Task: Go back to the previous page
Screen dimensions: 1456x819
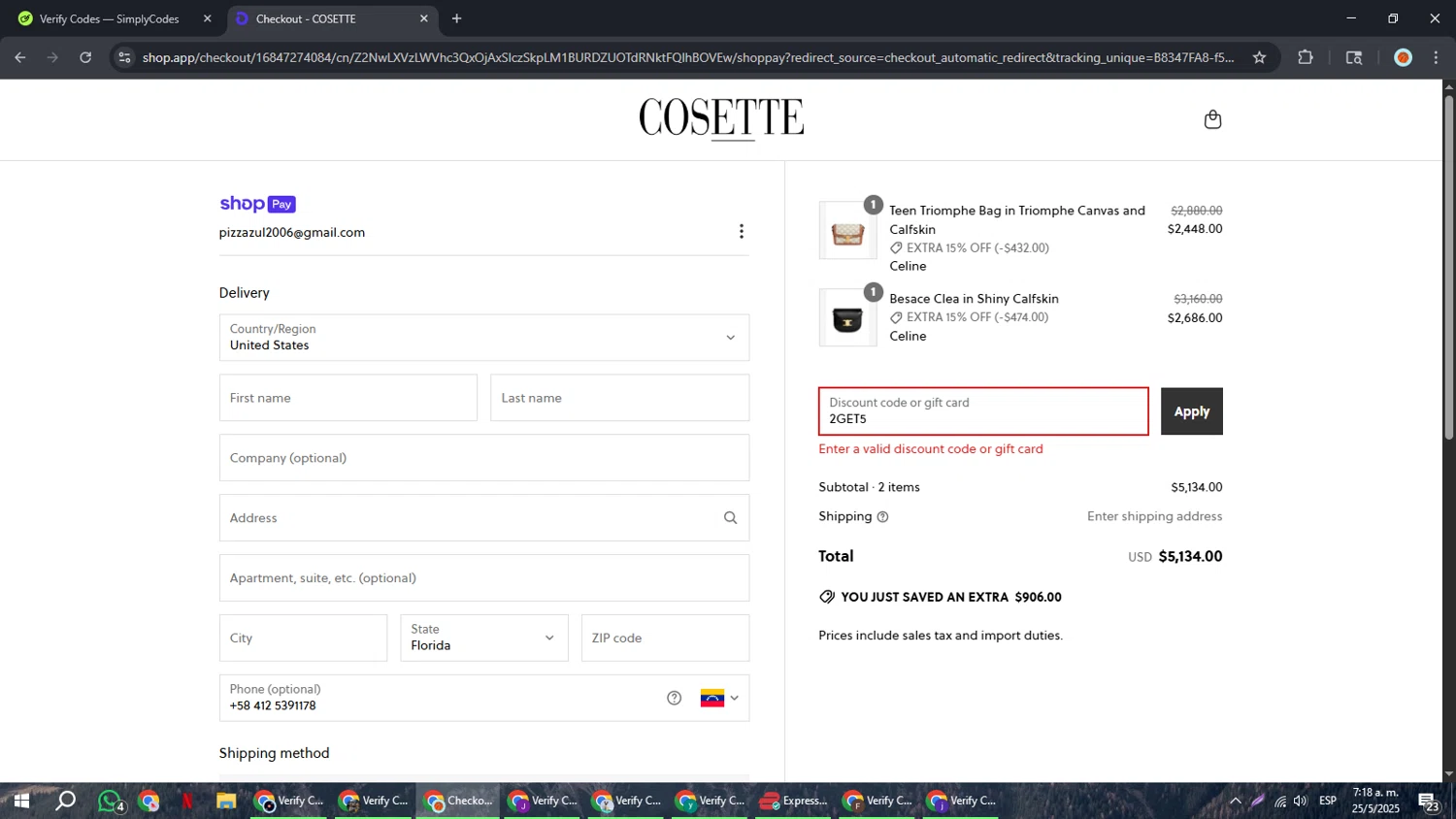Action: 20,57
